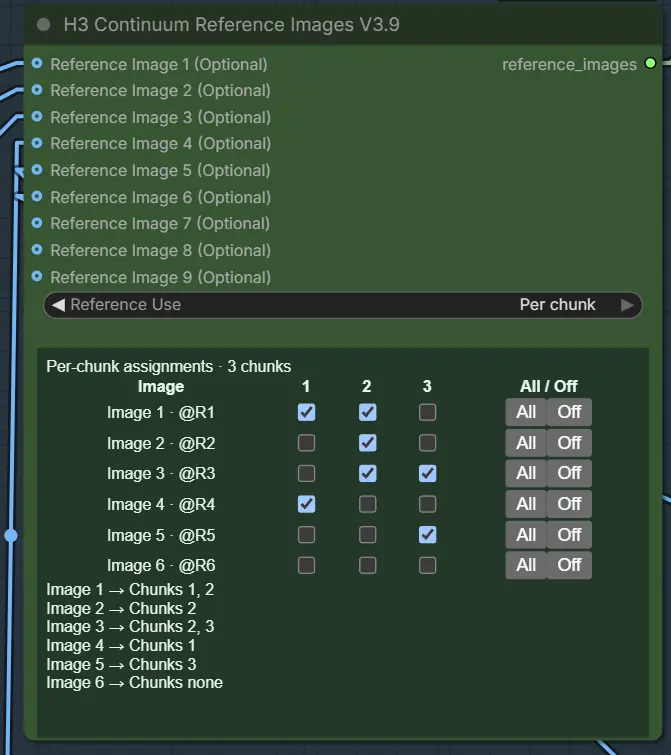Click summary line 'Image 3 → Chunks 2, 3'
Image resolution: width=671 pixels, height=755 pixels.
pyautogui.click(x=130, y=626)
